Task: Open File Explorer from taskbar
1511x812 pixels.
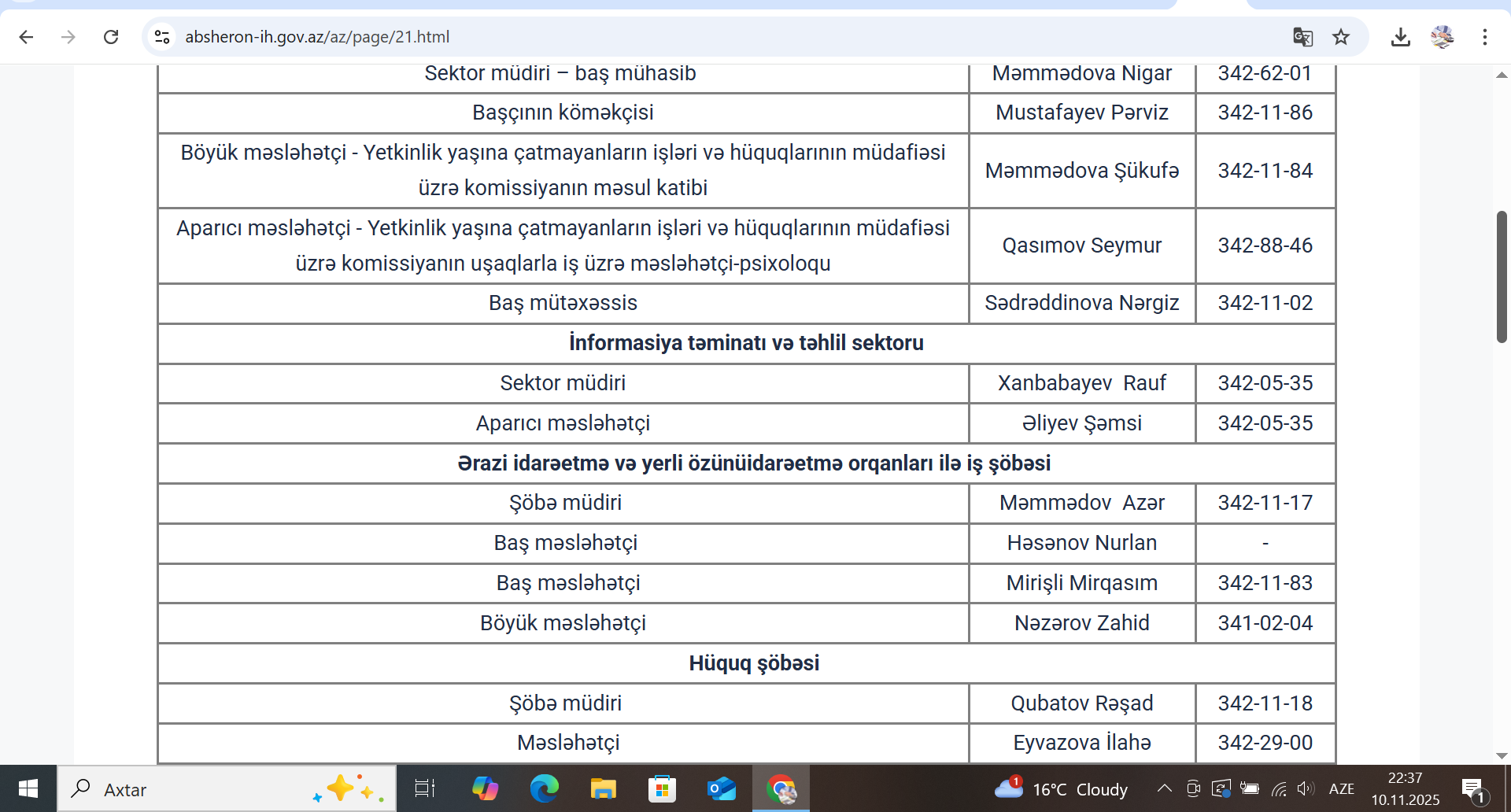Action: [603, 788]
